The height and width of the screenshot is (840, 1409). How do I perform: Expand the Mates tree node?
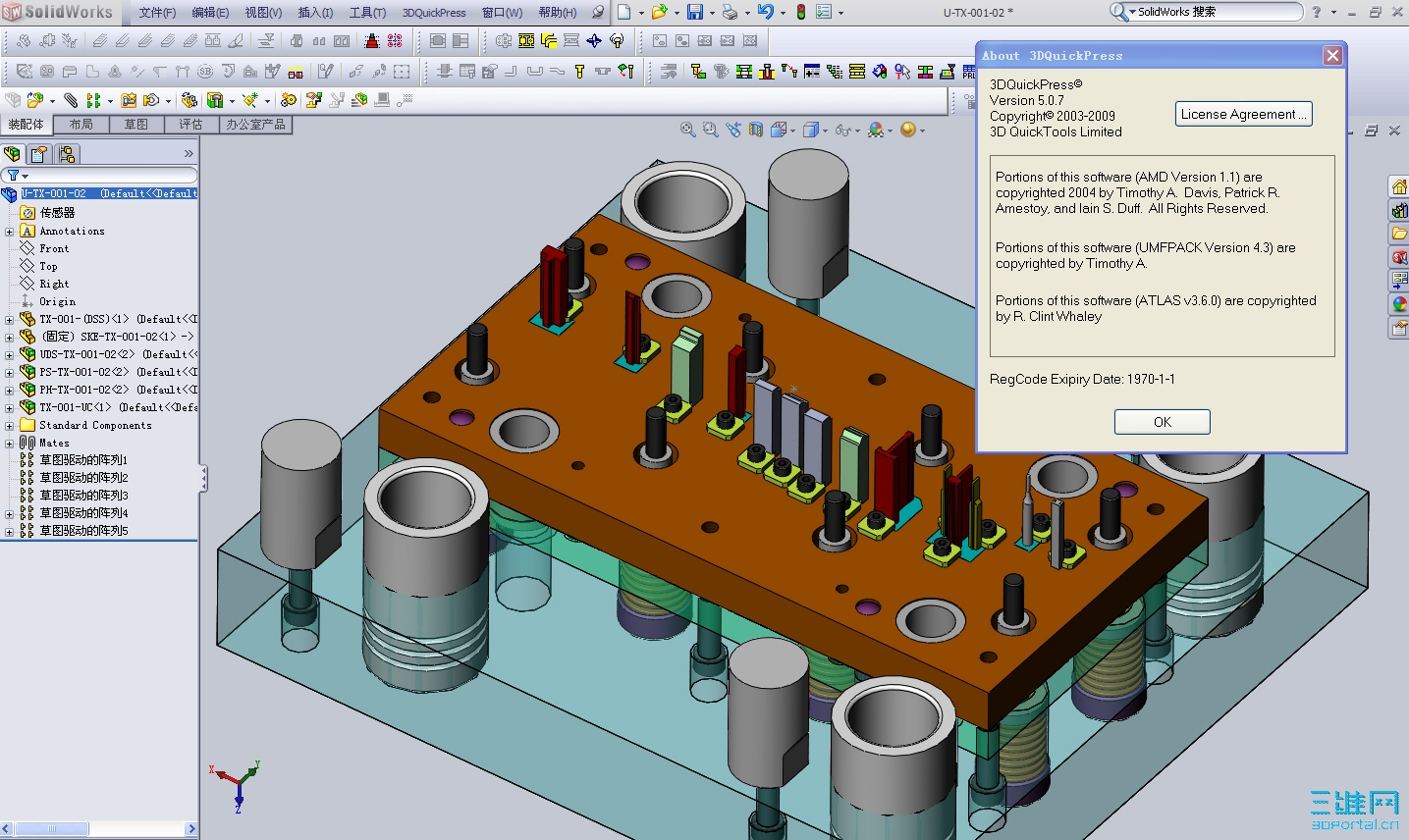pyautogui.click(x=9, y=444)
